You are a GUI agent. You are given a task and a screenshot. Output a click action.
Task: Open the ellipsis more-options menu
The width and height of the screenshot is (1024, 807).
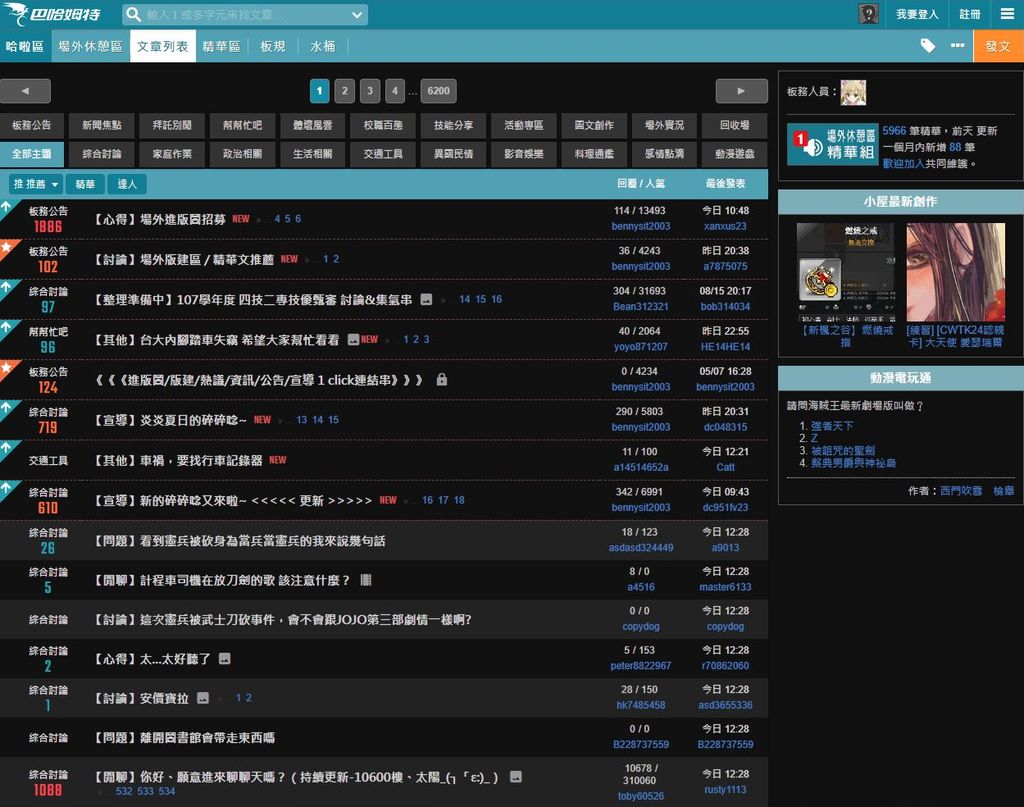point(957,45)
